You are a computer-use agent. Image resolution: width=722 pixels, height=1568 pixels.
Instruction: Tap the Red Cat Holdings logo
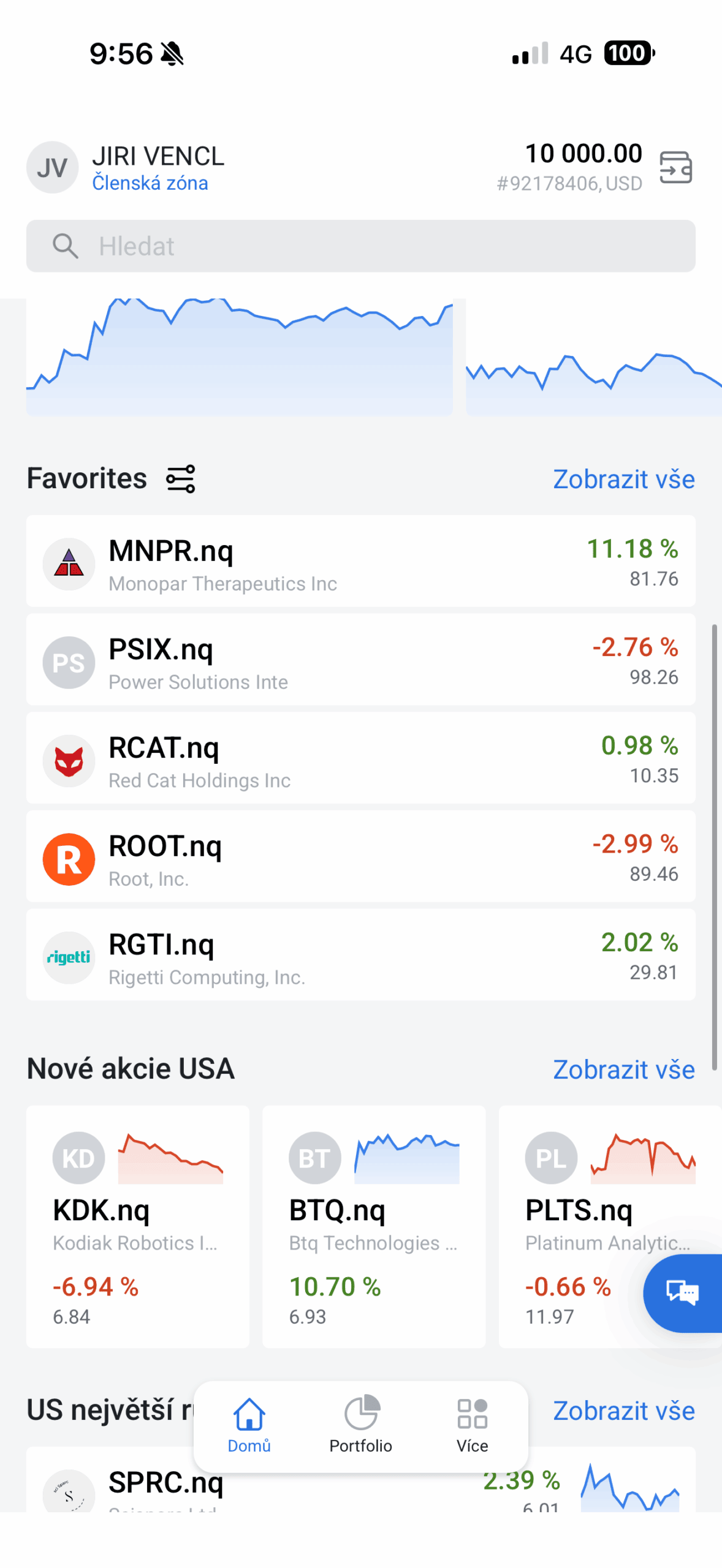pyautogui.click(x=69, y=761)
